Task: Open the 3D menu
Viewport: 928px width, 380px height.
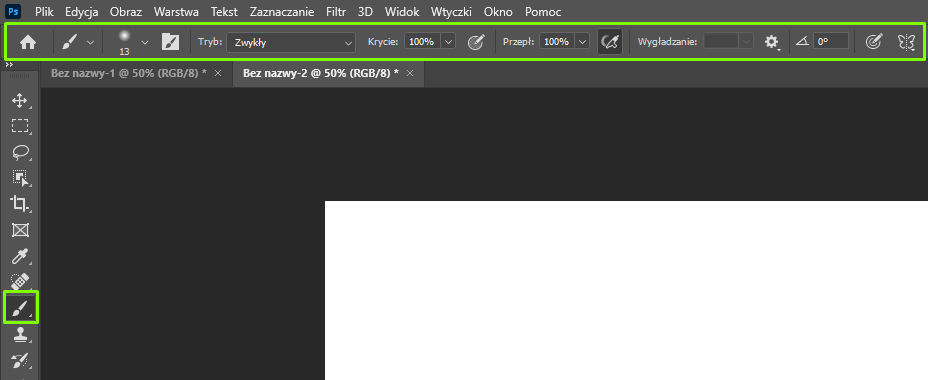Action: coord(365,12)
